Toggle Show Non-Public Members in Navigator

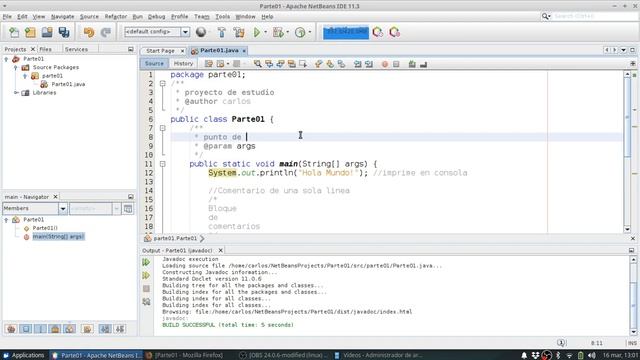(x=55, y=329)
